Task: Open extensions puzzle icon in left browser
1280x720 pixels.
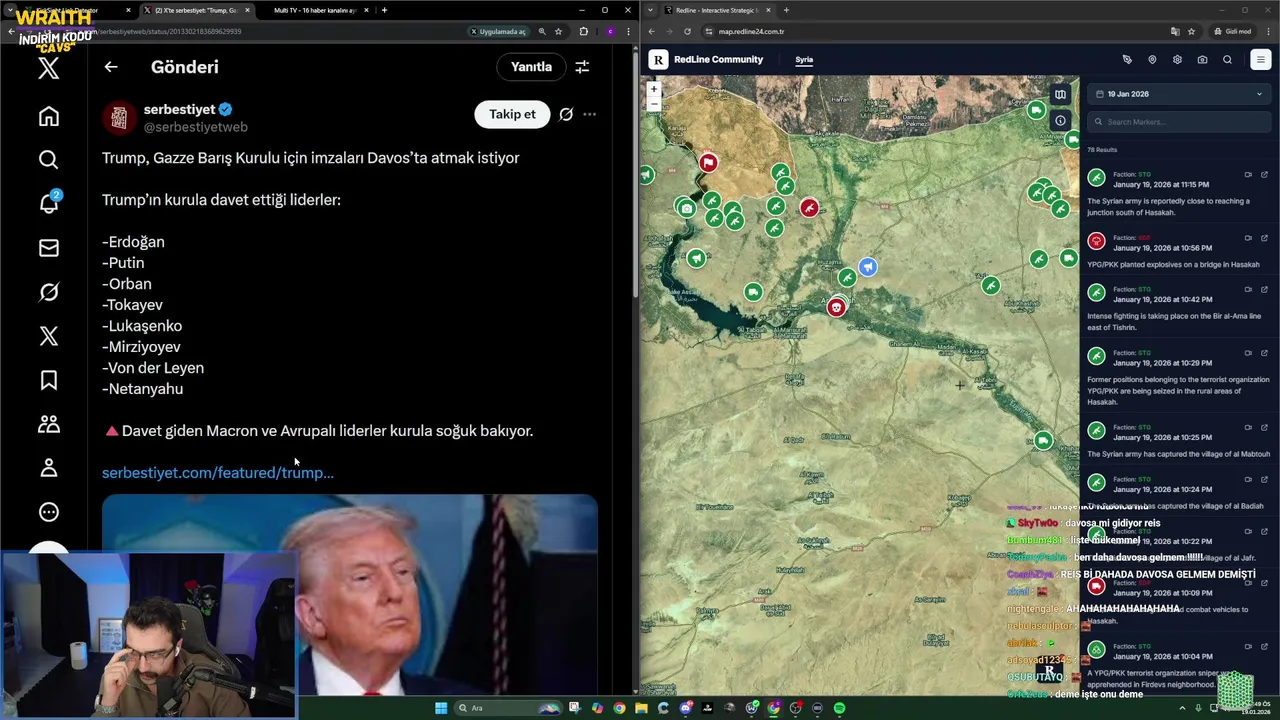Action: tap(584, 31)
